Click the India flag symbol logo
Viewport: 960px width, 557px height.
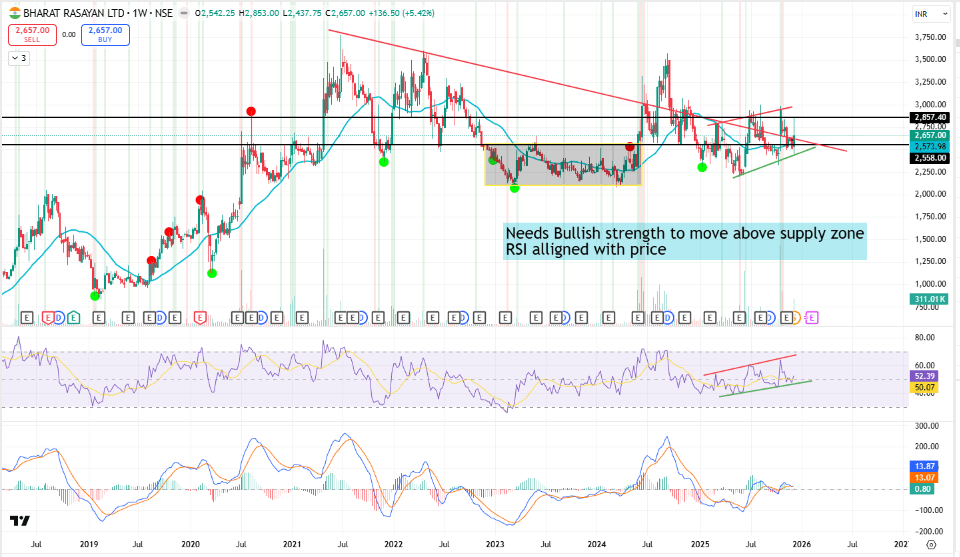pyautogui.click(x=15, y=13)
